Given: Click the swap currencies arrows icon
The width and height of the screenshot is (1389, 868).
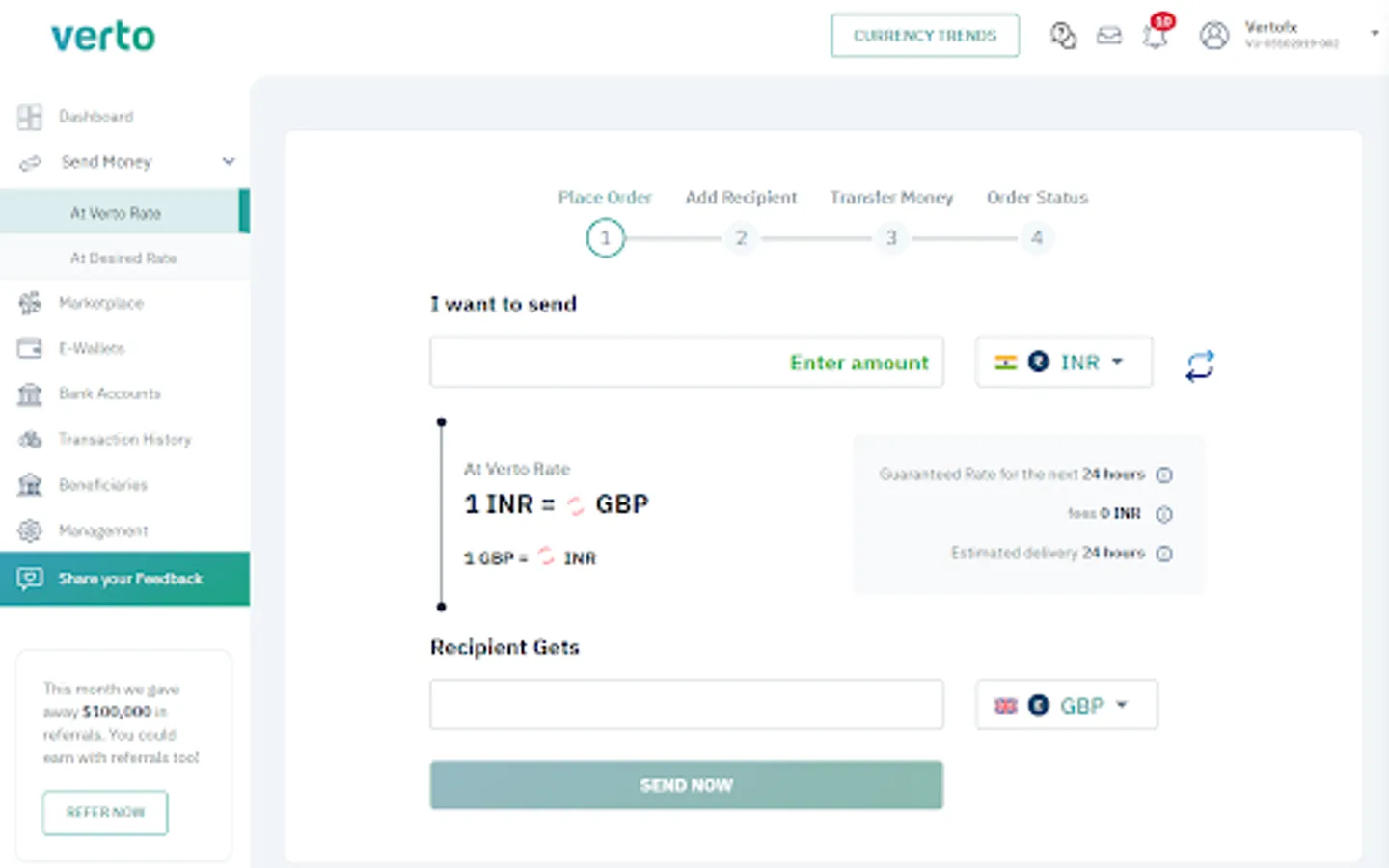Looking at the screenshot, I should (1199, 366).
